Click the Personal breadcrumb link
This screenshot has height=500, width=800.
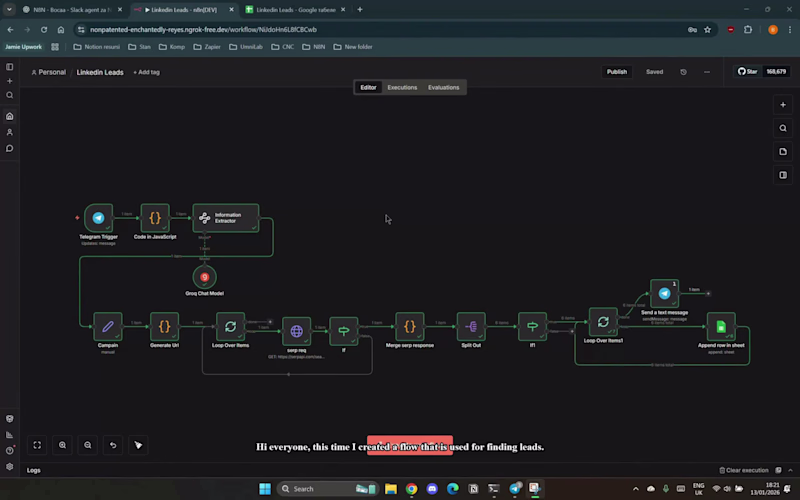click(x=49, y=72)
